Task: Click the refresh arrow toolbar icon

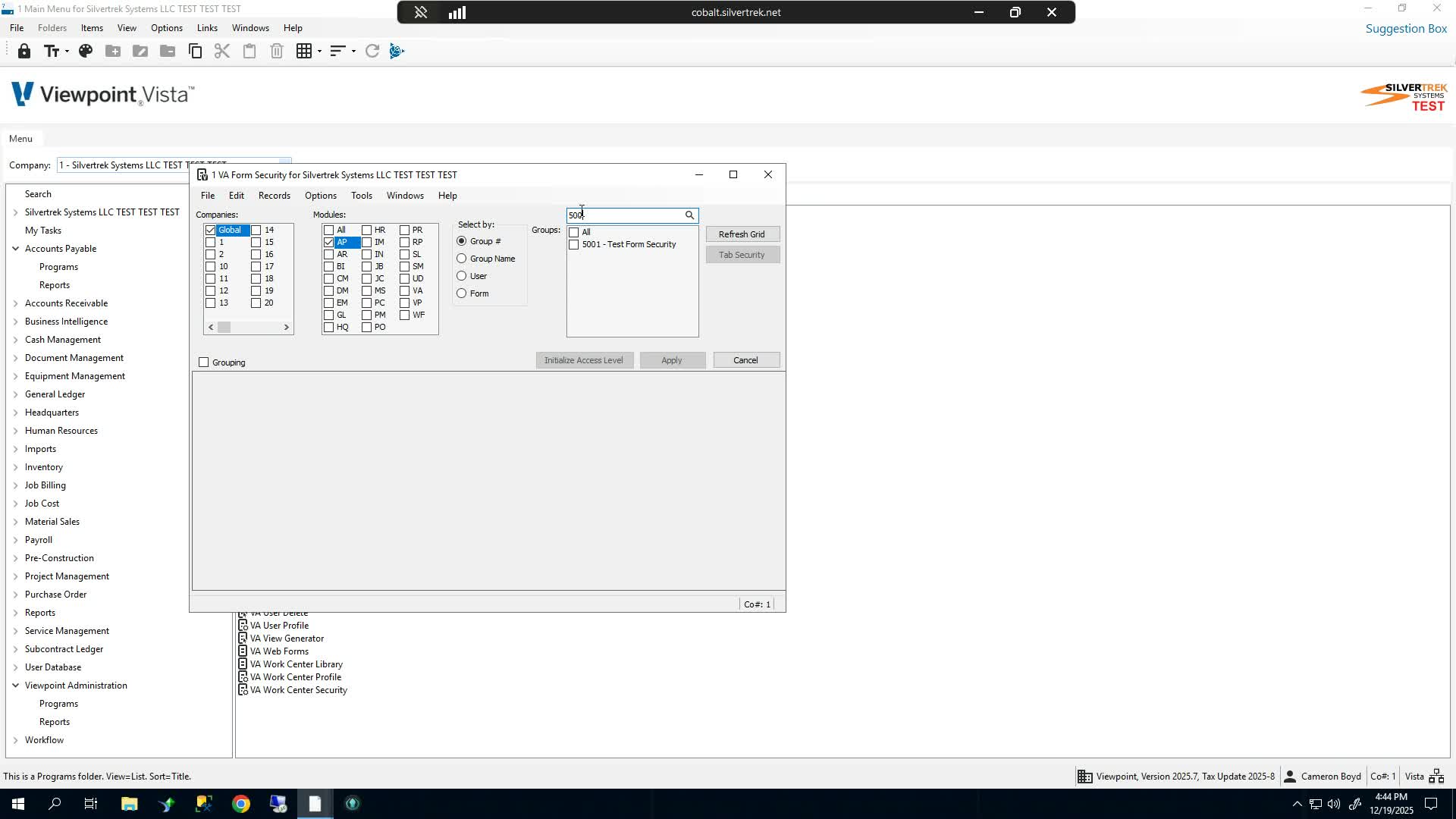Action: coord(372,51)
